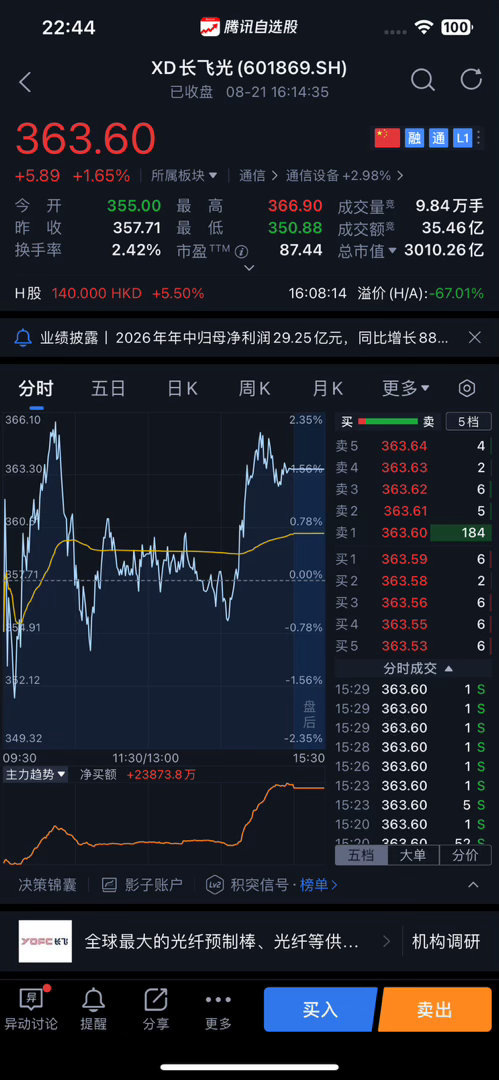499x1080 pixels.
Task: Open 机构调研 link
Action: [446, 942]
